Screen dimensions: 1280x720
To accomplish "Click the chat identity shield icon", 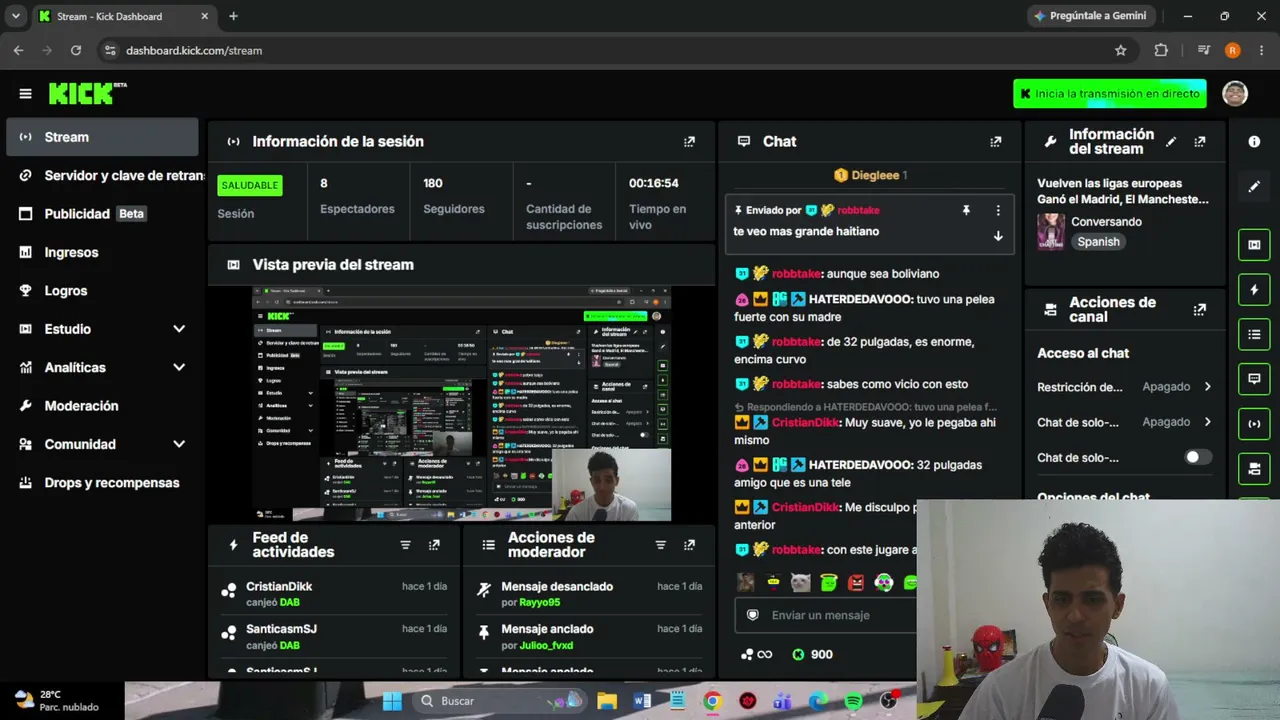I will [753, 615].
